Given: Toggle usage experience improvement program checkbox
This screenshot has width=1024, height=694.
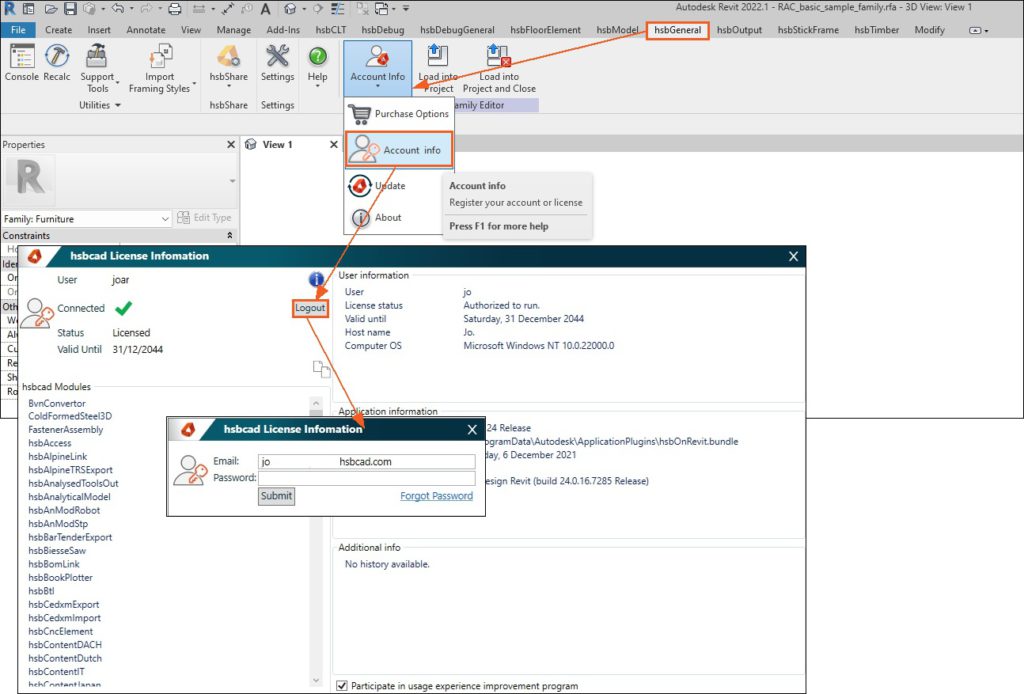Looking at the screenshot, I should 342,686.
